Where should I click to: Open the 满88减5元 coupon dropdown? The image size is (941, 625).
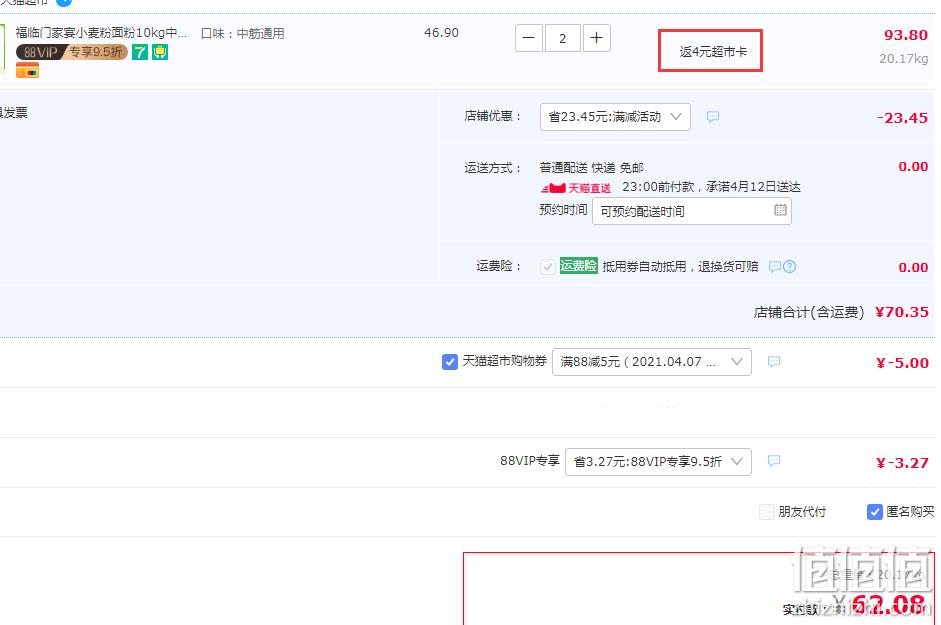[x=652, y=362]
